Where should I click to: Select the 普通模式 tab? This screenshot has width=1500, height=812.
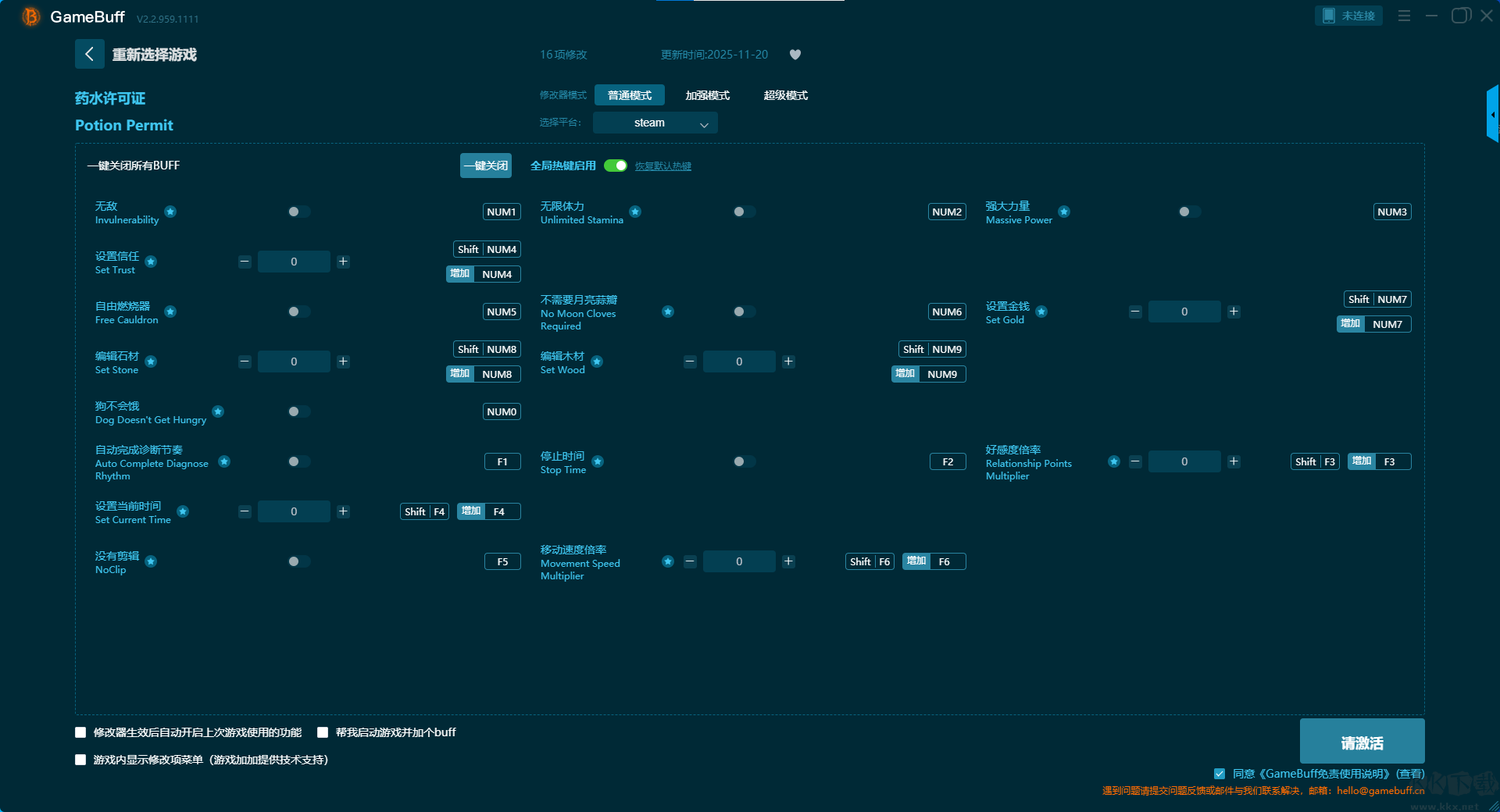[x=630, y=95]
